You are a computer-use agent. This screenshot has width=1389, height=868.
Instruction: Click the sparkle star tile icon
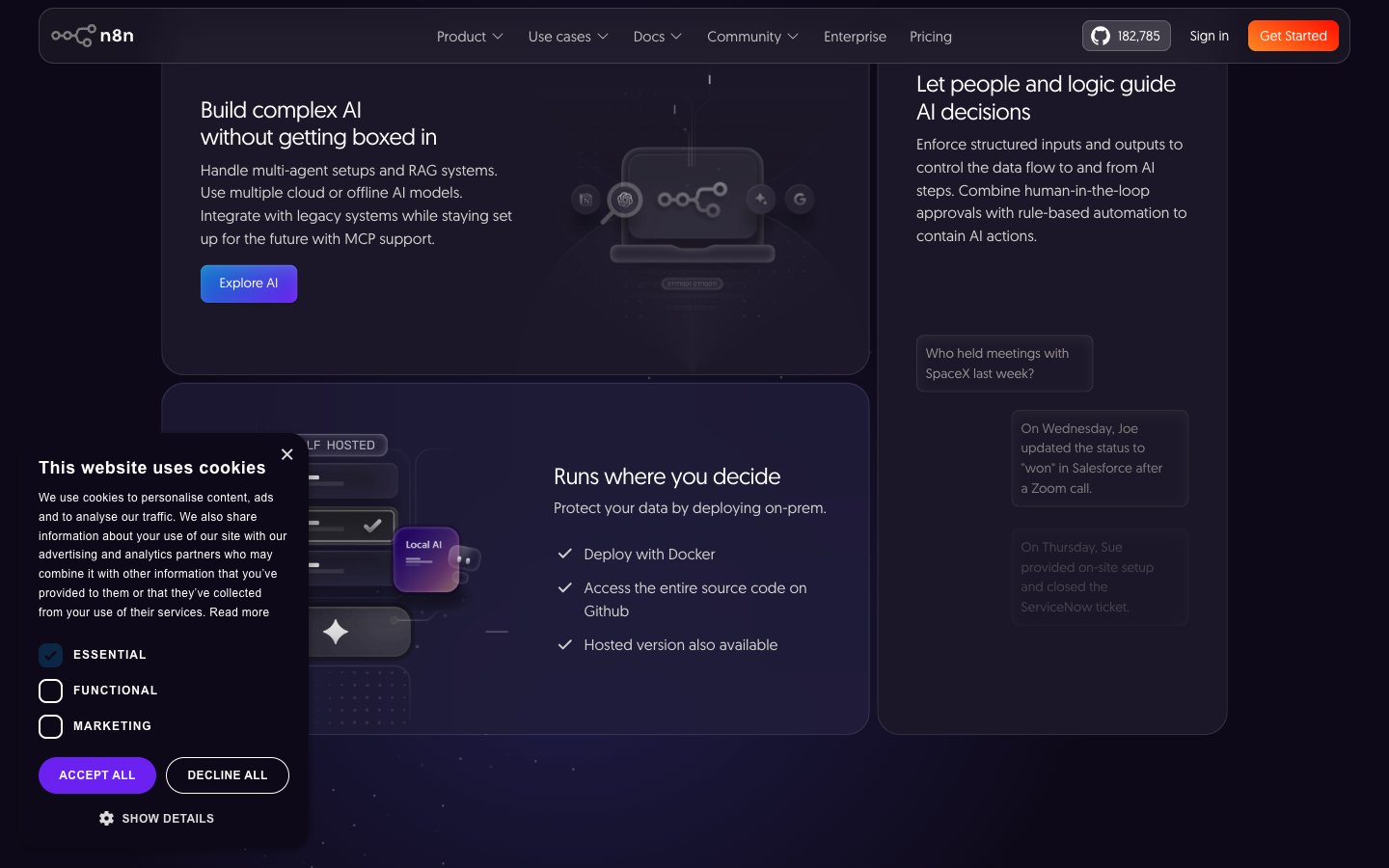click(x=335, y=632)
